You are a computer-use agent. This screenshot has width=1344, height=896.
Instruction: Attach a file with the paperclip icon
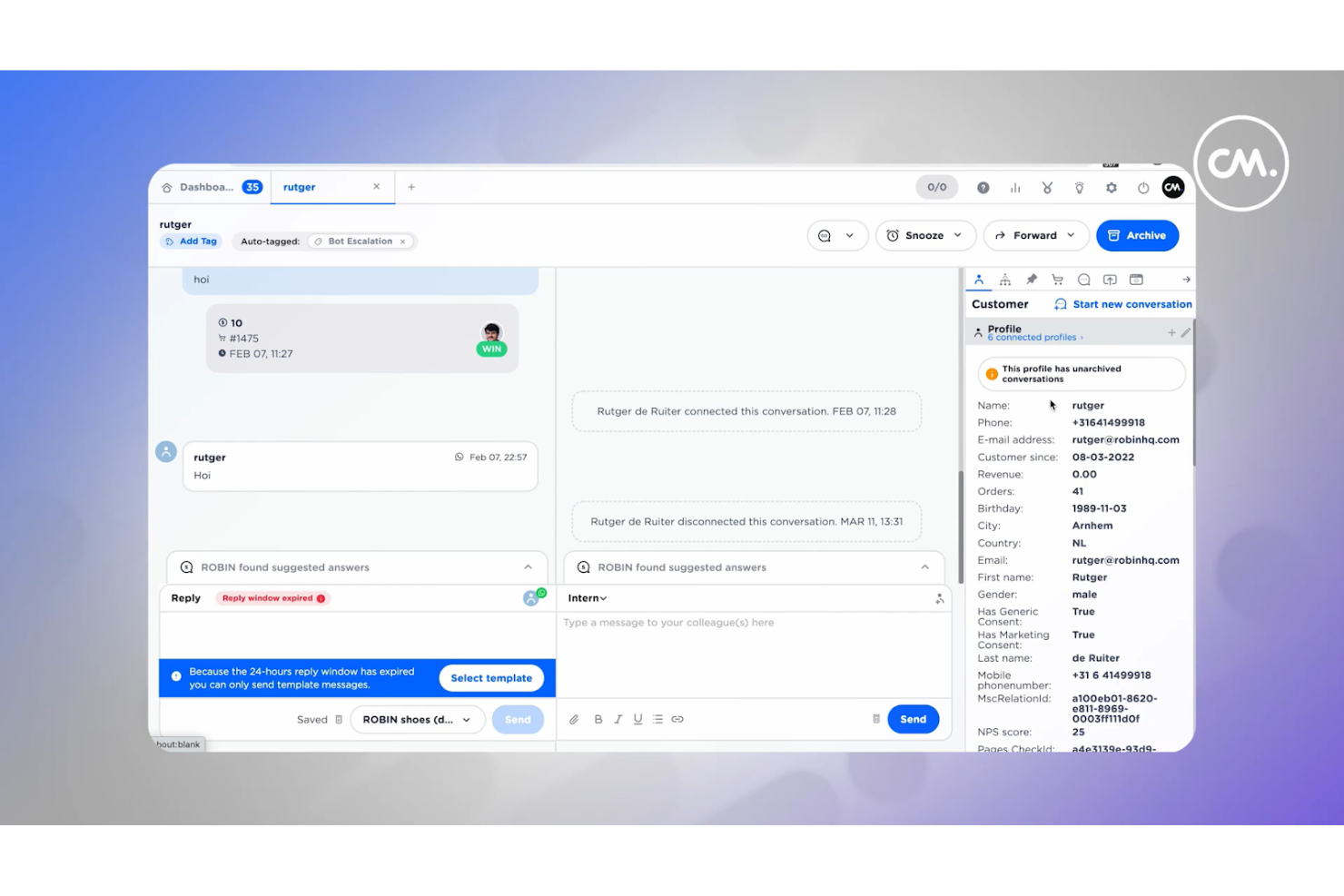click(574, 718)
